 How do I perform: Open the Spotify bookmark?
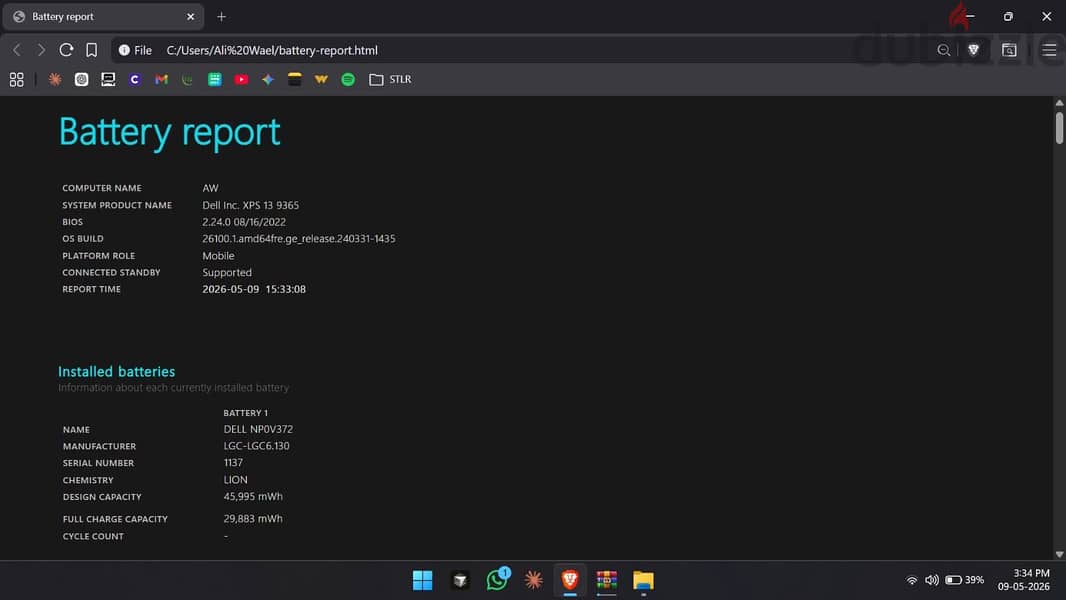tap(348, 80)
